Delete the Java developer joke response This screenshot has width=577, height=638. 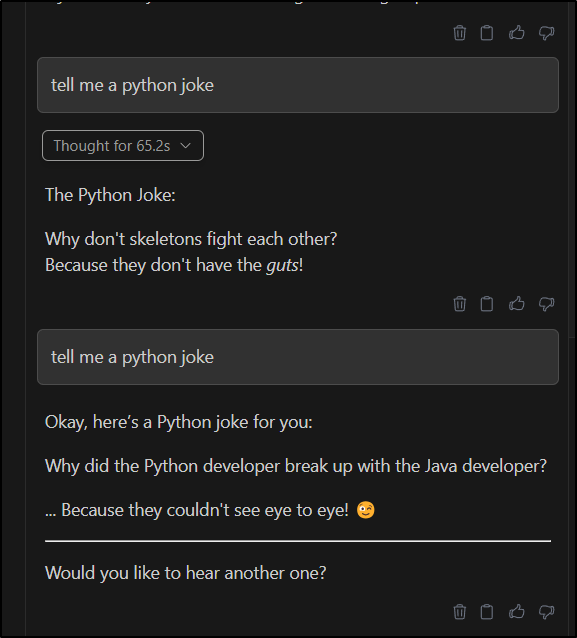click(x=459, y=612)
